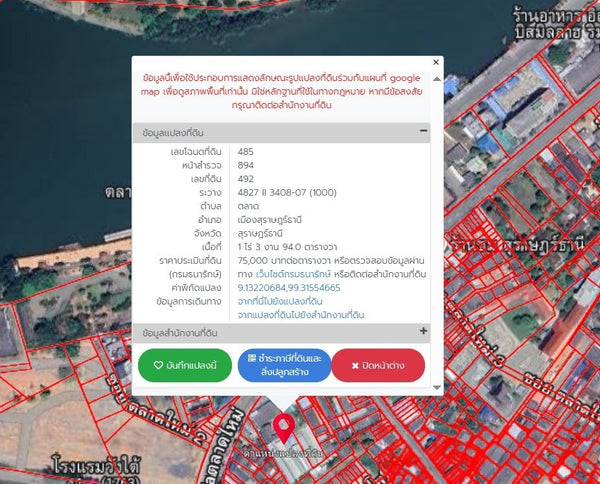This screenshot has width=600, height=484.
Task: Click the ข้อมูลสำนักงานที่ดิน section header
Action: [282, 333]
